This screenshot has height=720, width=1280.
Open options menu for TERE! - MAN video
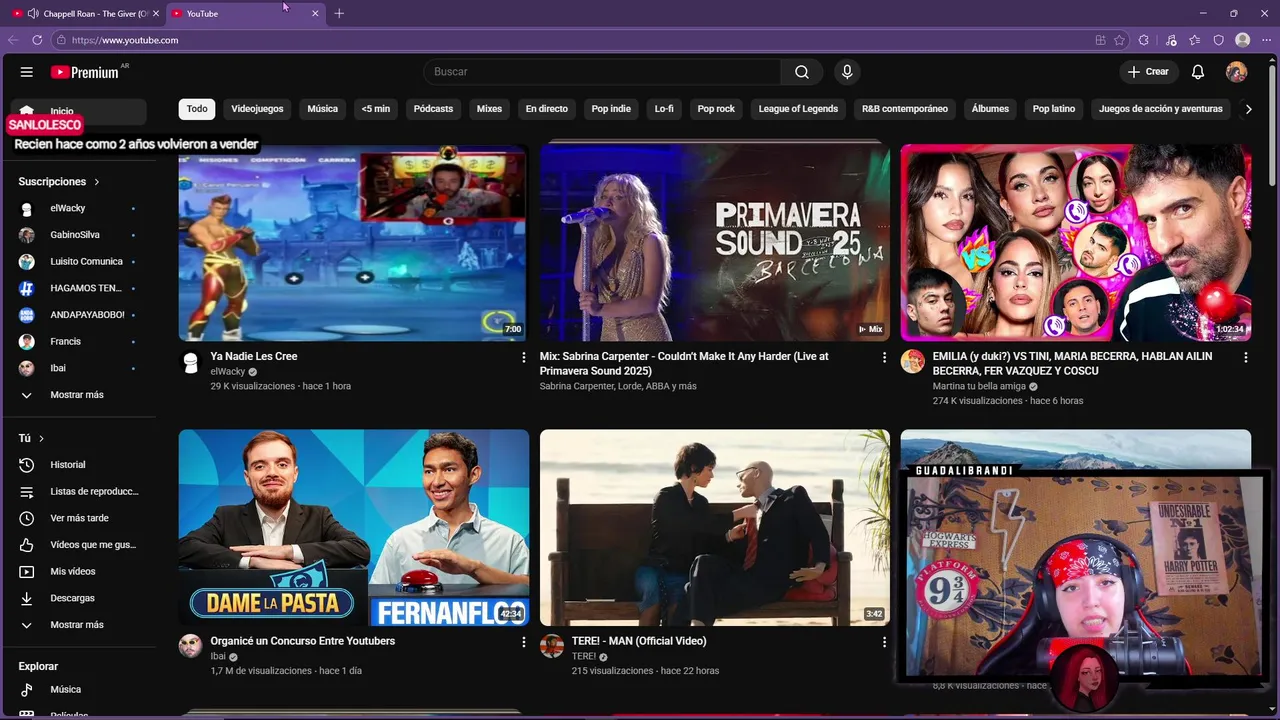(884, 642)
